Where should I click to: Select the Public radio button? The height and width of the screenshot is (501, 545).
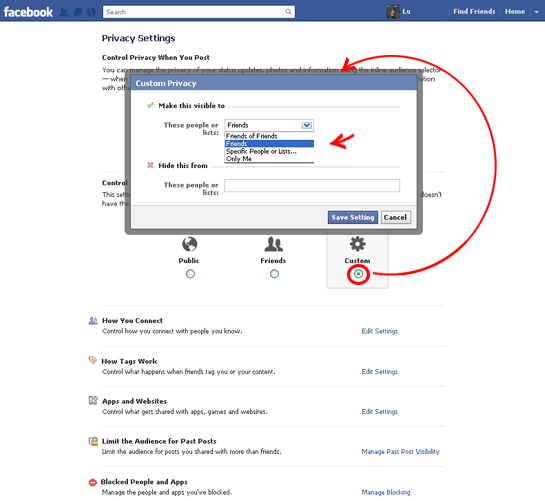click(x=190, y=274)
